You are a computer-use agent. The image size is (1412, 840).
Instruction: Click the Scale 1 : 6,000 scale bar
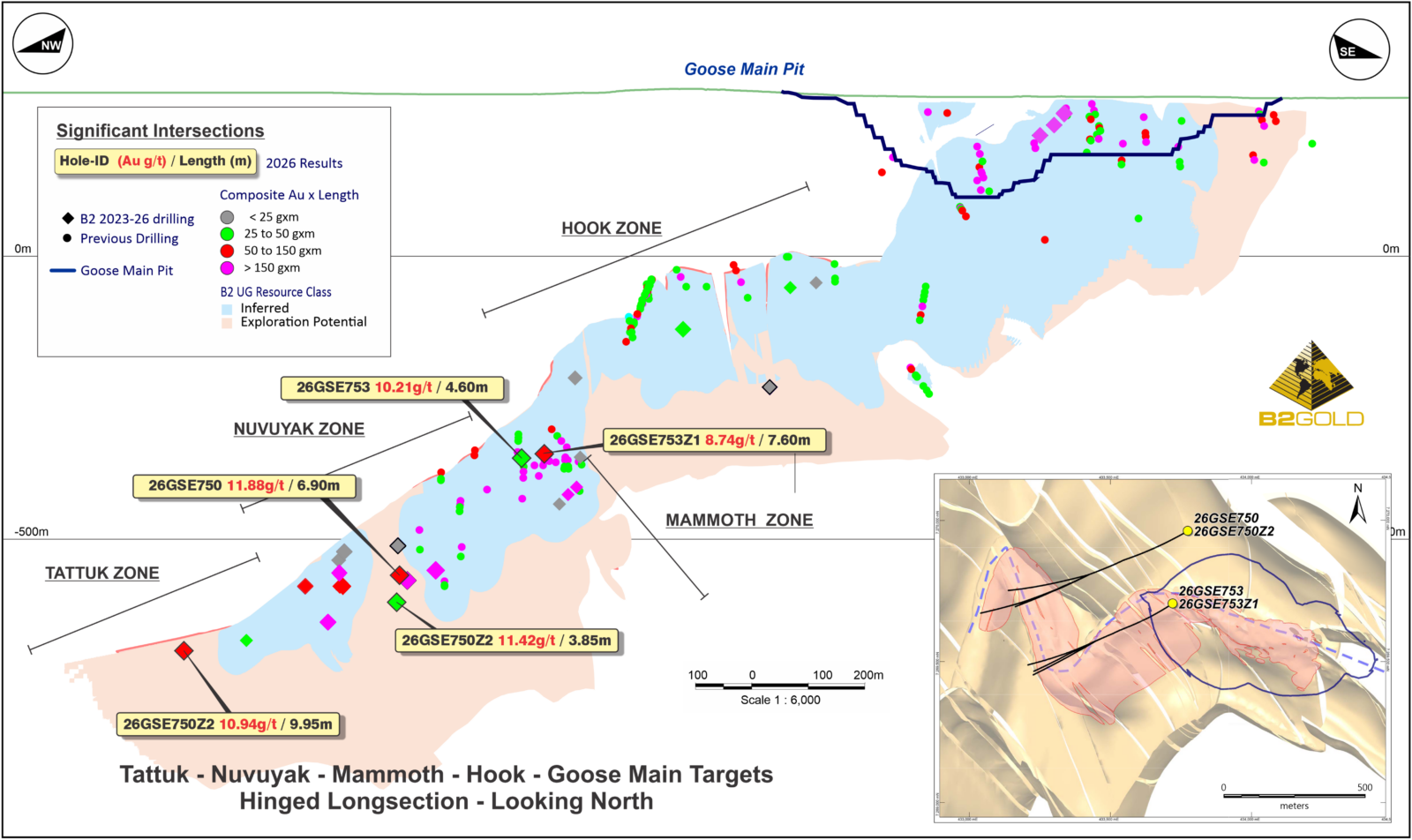click(780, 687)
